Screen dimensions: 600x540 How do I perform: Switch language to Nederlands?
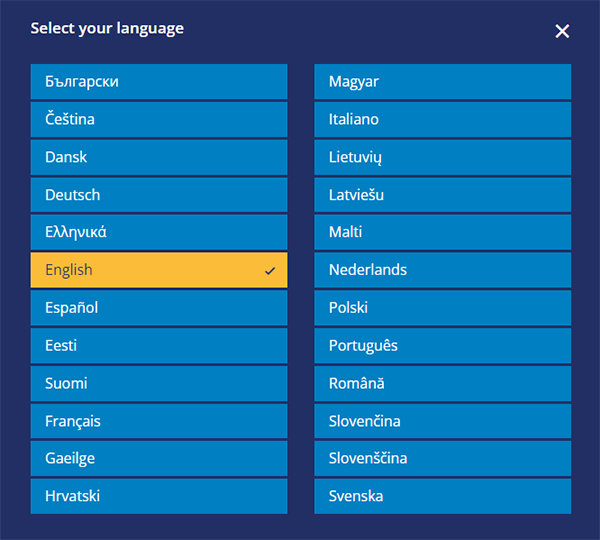(442, 270)
